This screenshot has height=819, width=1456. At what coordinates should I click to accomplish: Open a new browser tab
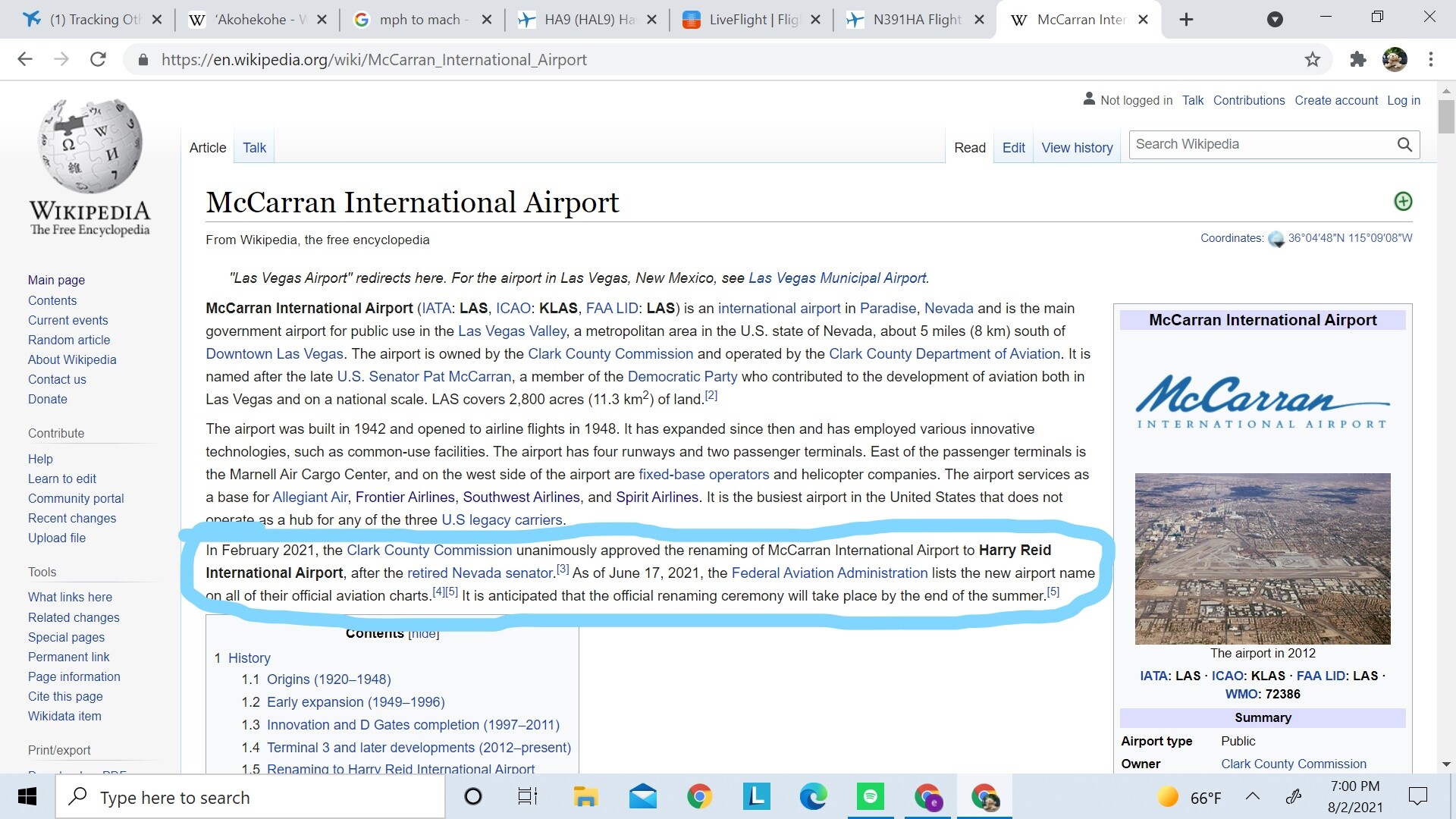coord(1187,20)
